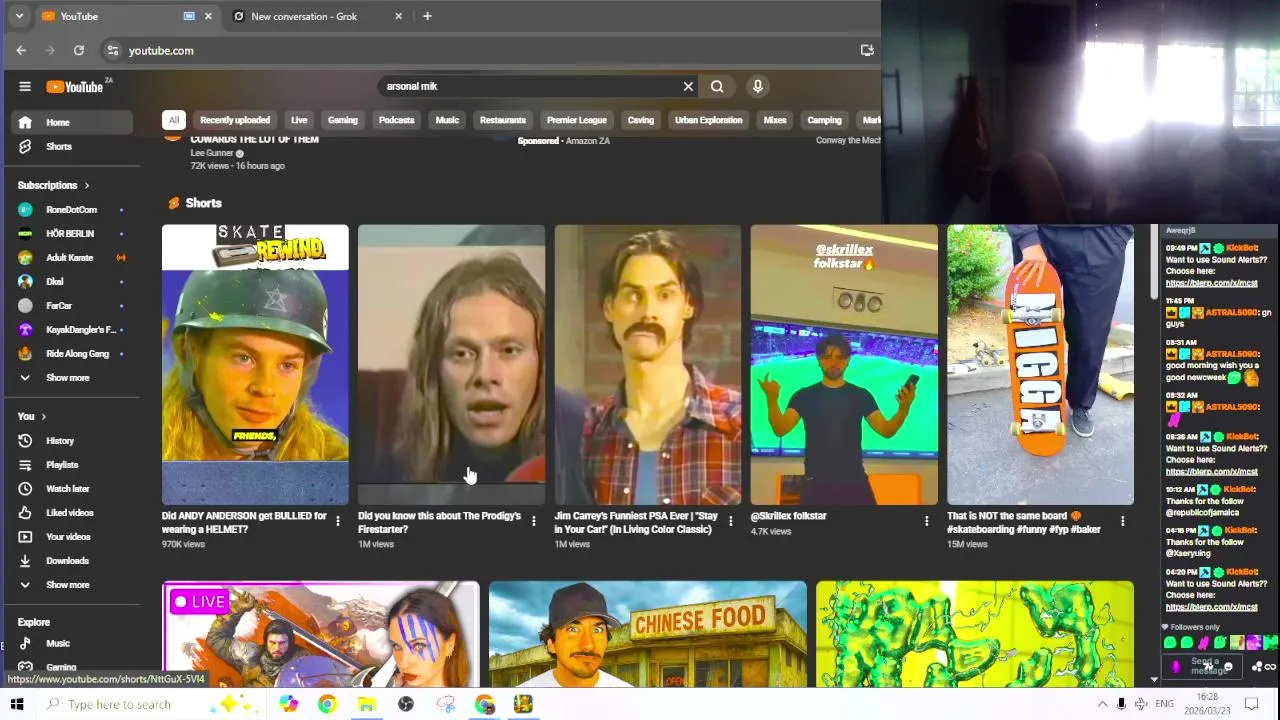The image size is (1280, 720).
Task: Go to Home in the sidebar
Action: pyautogui.click(x=70, y=122)
